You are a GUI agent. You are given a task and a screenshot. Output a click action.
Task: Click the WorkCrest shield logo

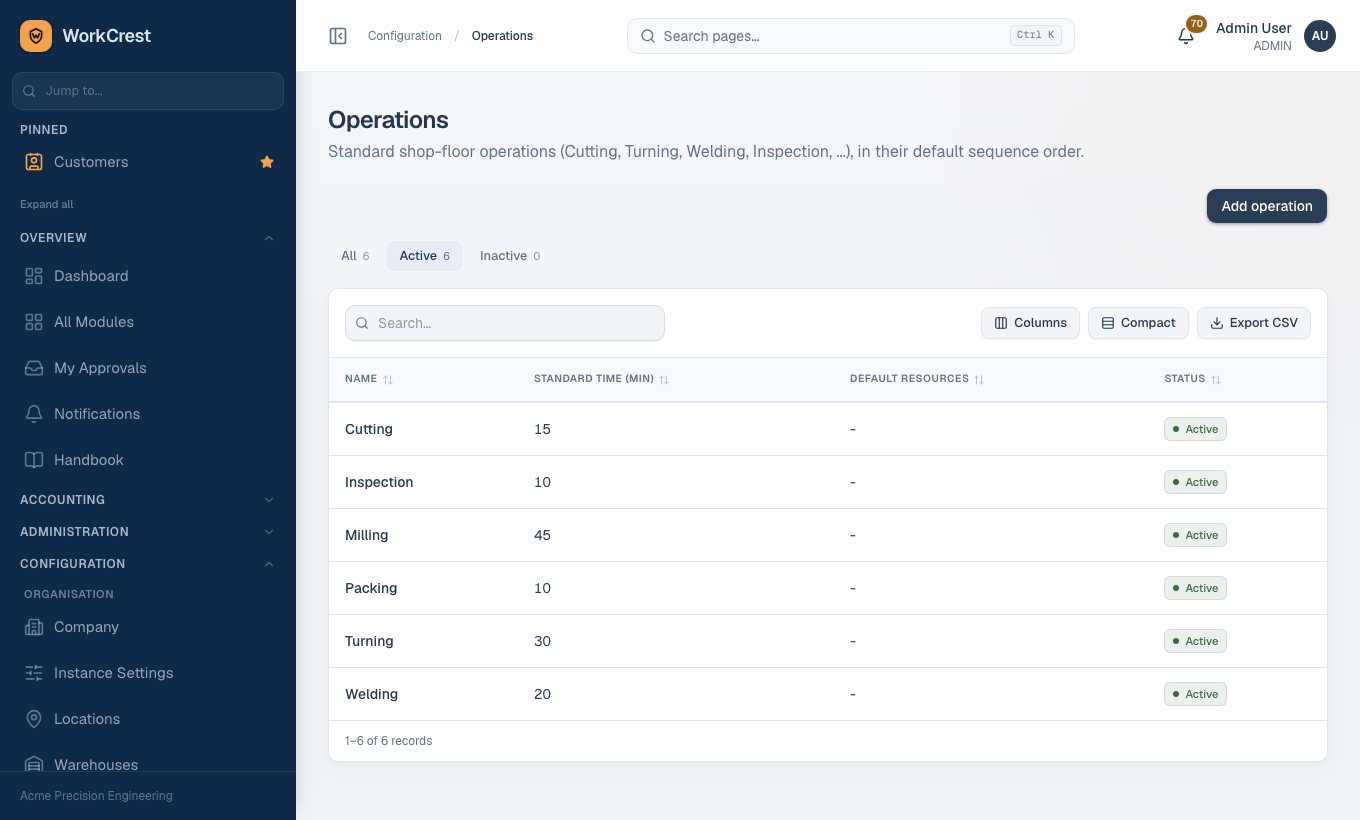tap(36, 36)
